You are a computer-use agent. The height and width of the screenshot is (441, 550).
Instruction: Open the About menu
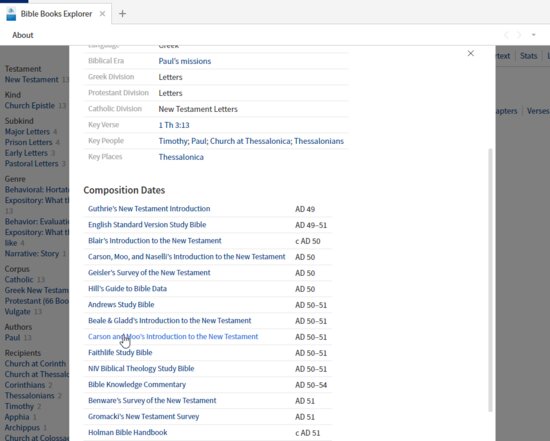tap(23, 35)
